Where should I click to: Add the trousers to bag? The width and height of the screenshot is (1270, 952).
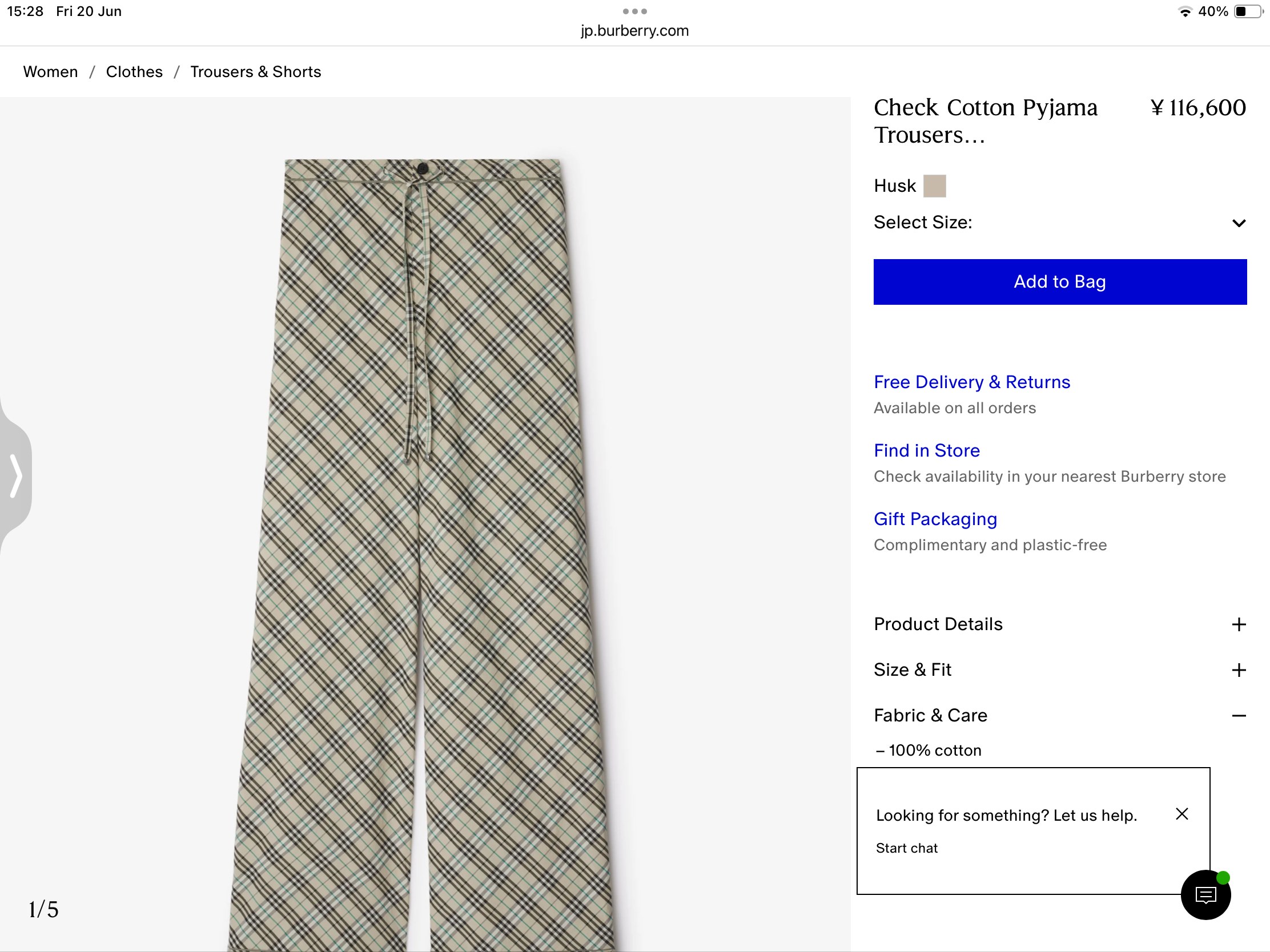[x=1060, y=282]
